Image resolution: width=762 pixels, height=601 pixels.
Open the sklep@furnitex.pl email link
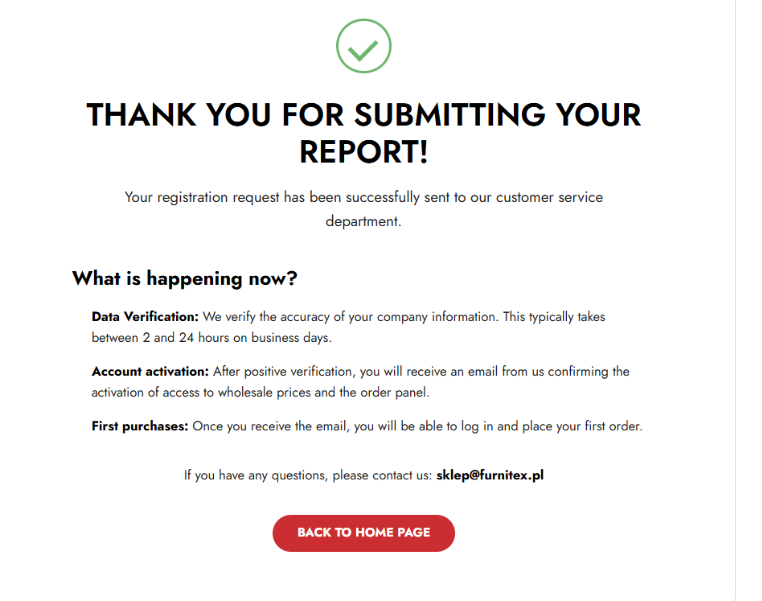pyautogui.click(x=490, y=475)
